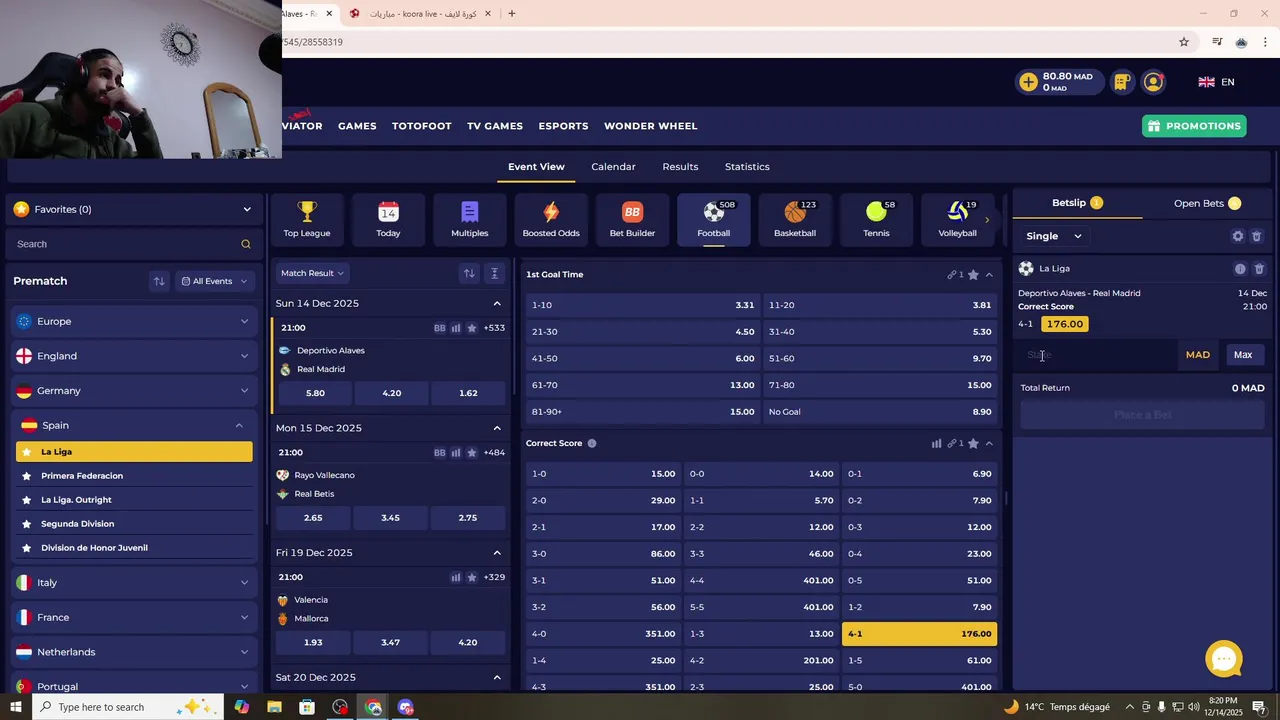Open the Division de Honor Juvenil league
The height and width of the screenshot is (720, 1280).
(x=134, y=548)
